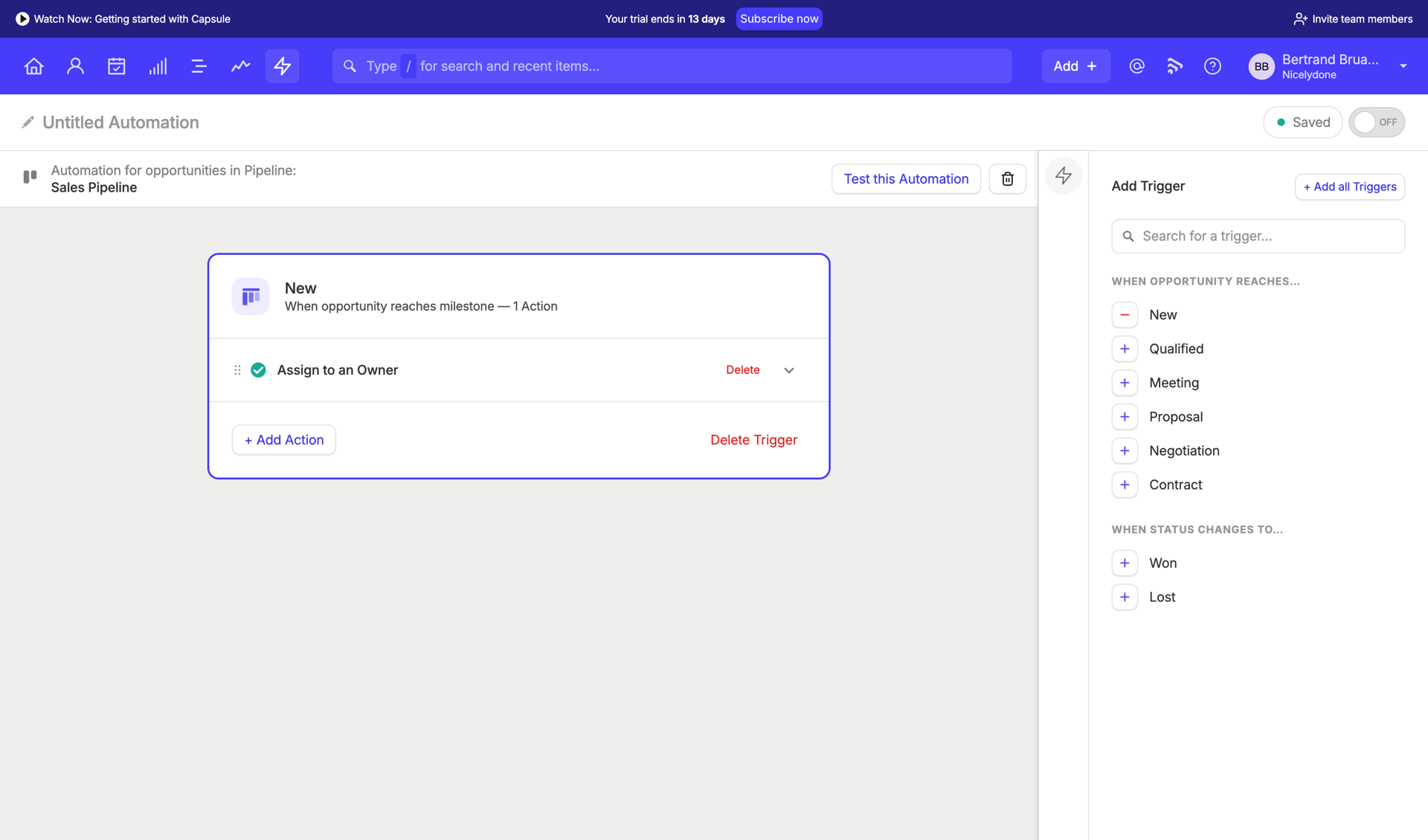This screenshot has height=840, width=1428.
Task: Remove the New trigger with the minus button
Action: 1125,314
